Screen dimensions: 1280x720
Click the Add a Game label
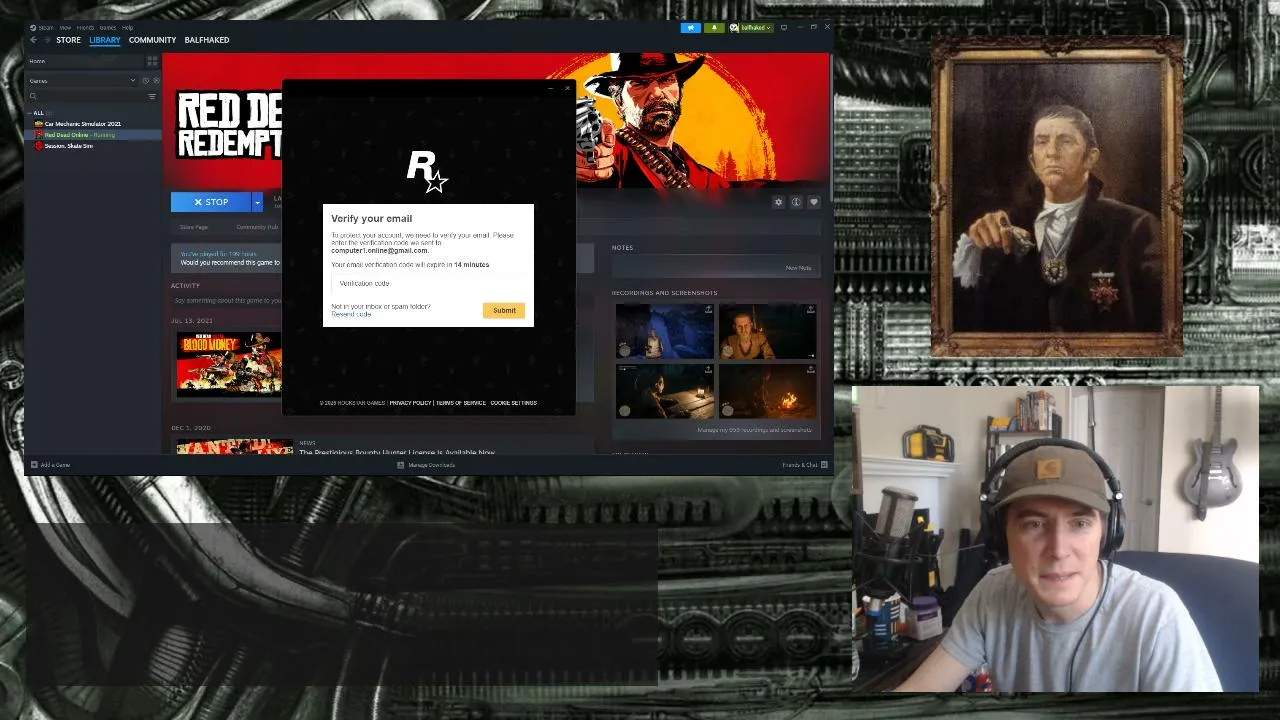pyautogui.click(x=55, y=465)
